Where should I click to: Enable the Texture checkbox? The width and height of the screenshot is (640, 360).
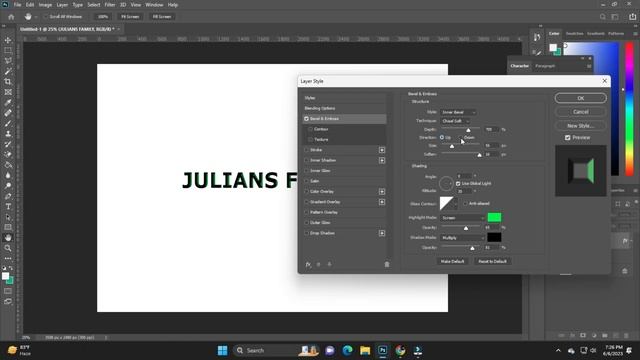click(311, 140)
